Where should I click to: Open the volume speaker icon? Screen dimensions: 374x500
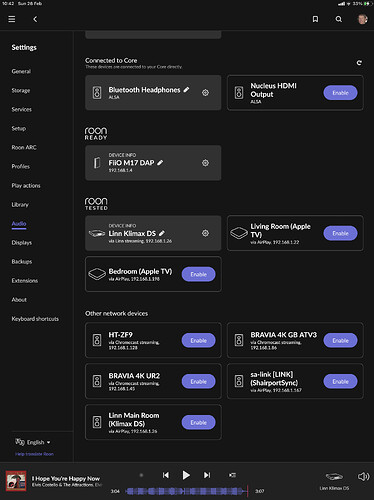coord(363,476)
